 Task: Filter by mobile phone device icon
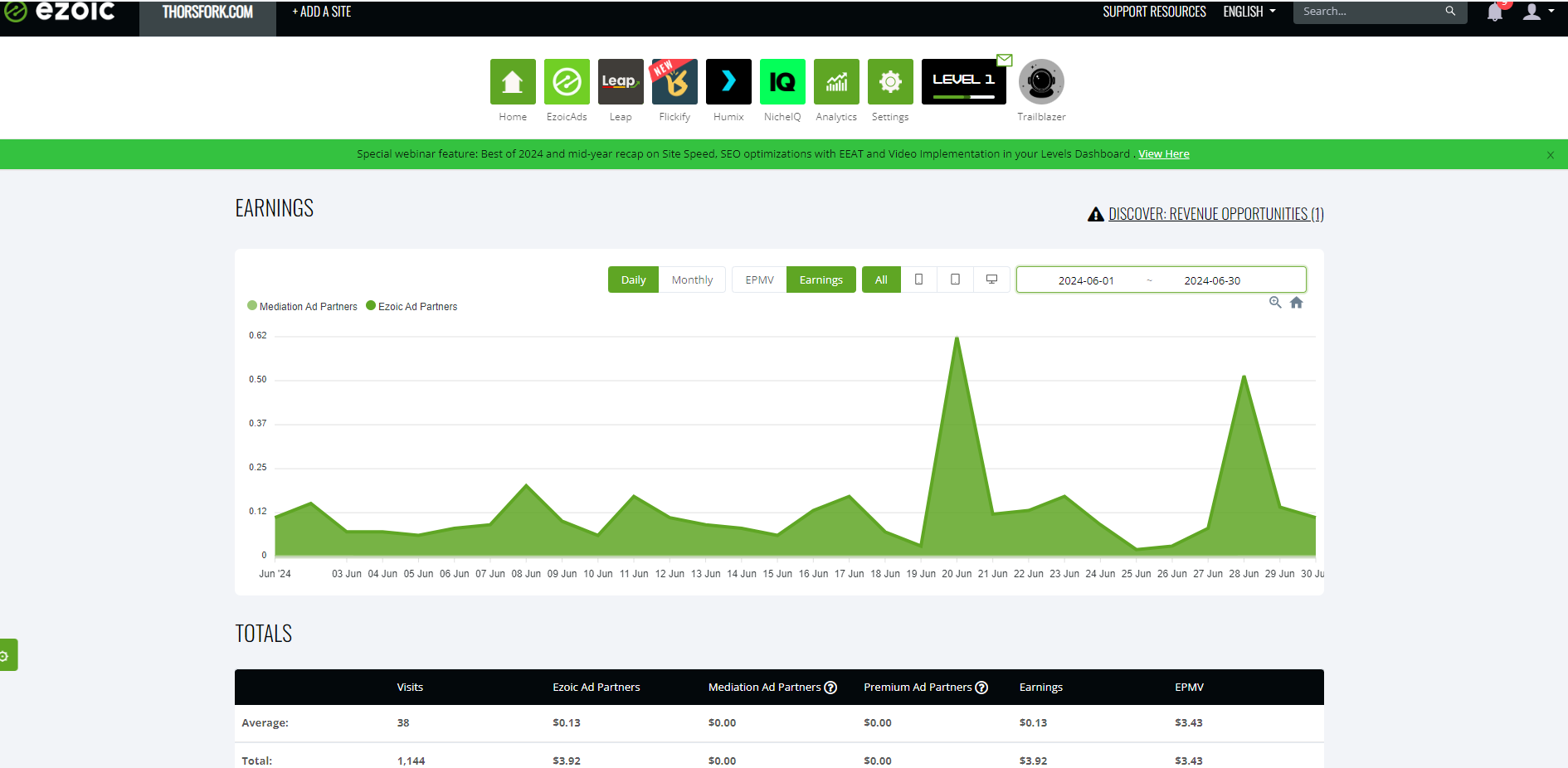[x=918, y=279]
